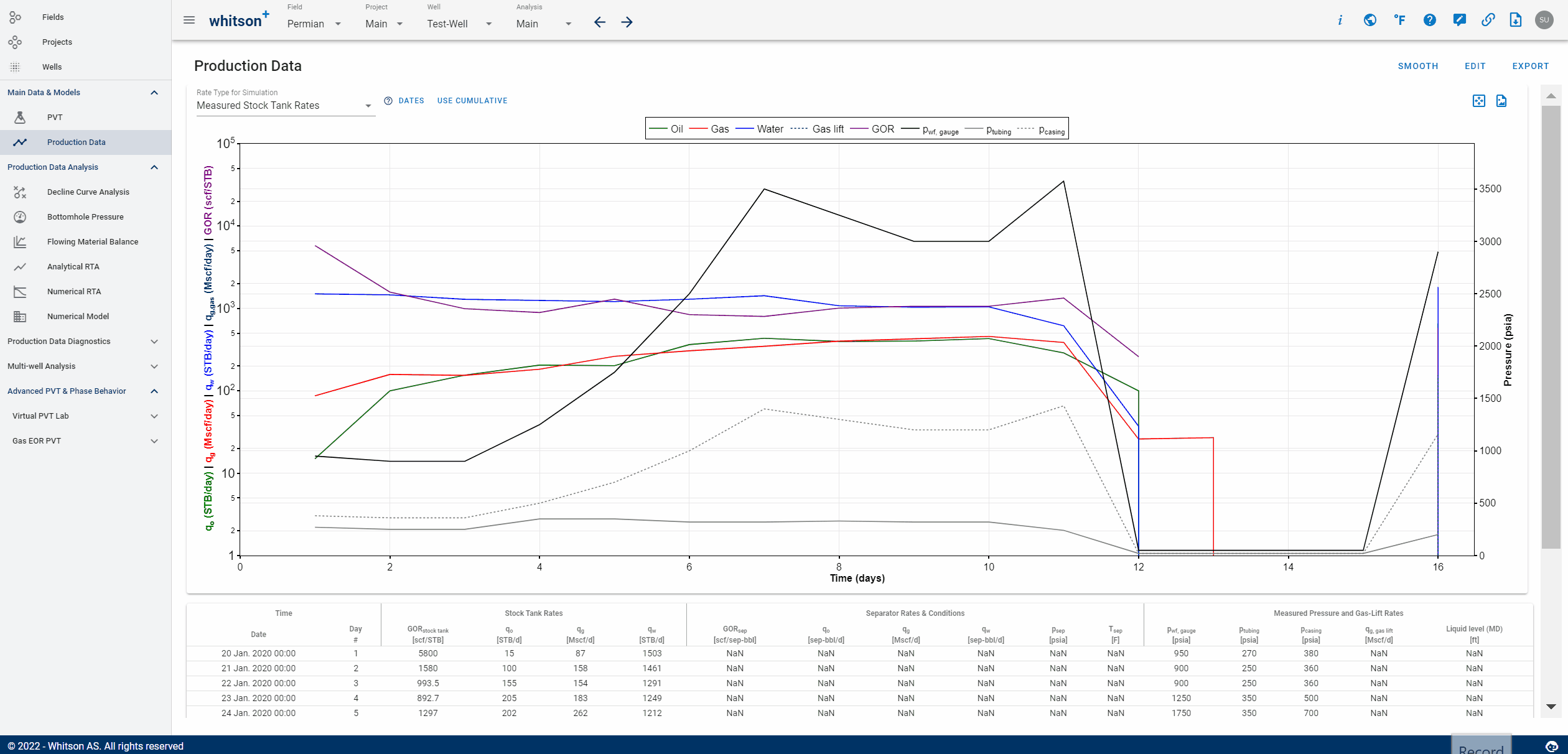Open the hamburger menu icon
This screenshot has height=754, width=1568.
click(x=189, y=21)
